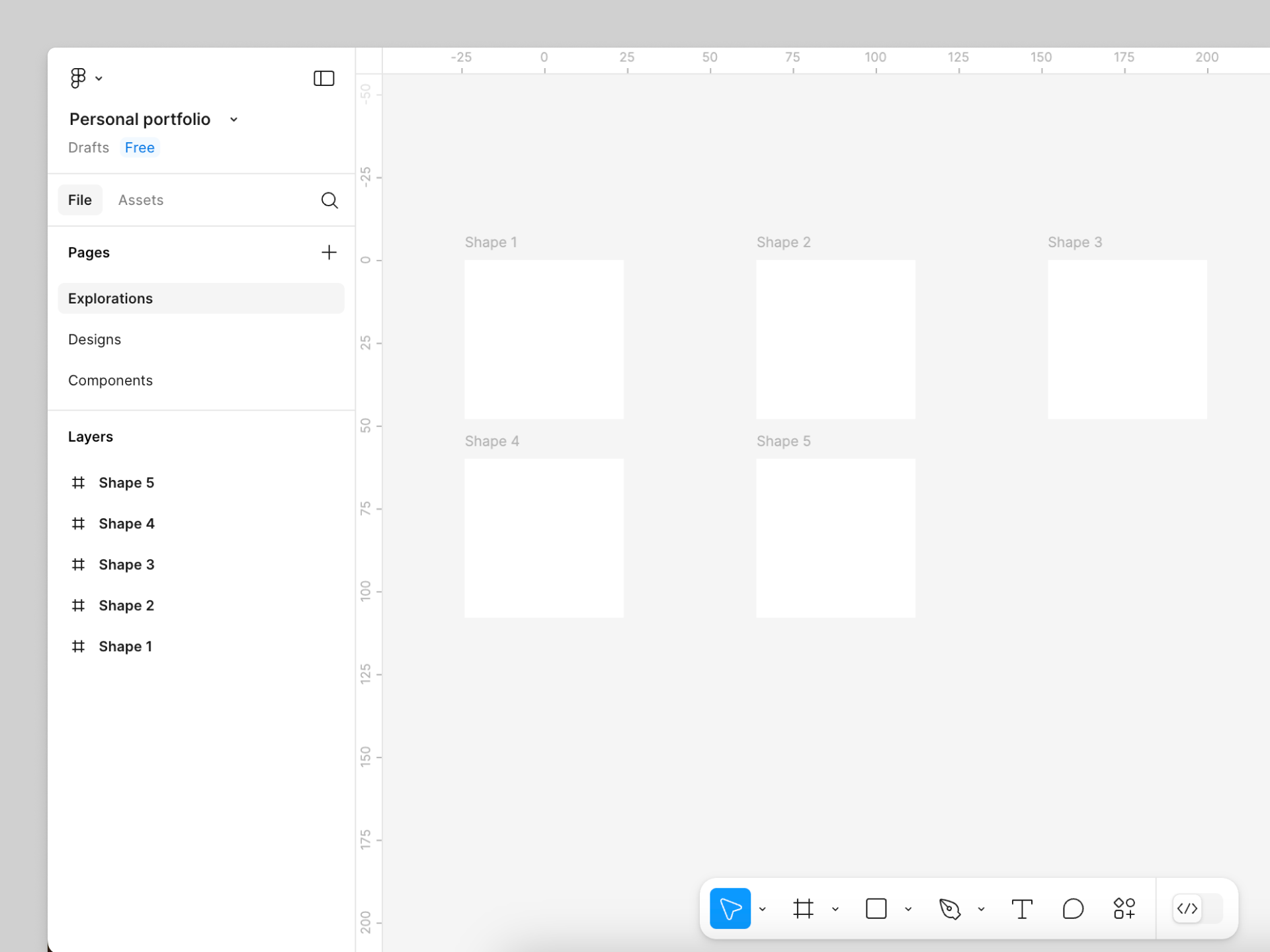The image size is (1270, 952).
Task: Click the search icon in File panel
Action: tap(329, 200)
